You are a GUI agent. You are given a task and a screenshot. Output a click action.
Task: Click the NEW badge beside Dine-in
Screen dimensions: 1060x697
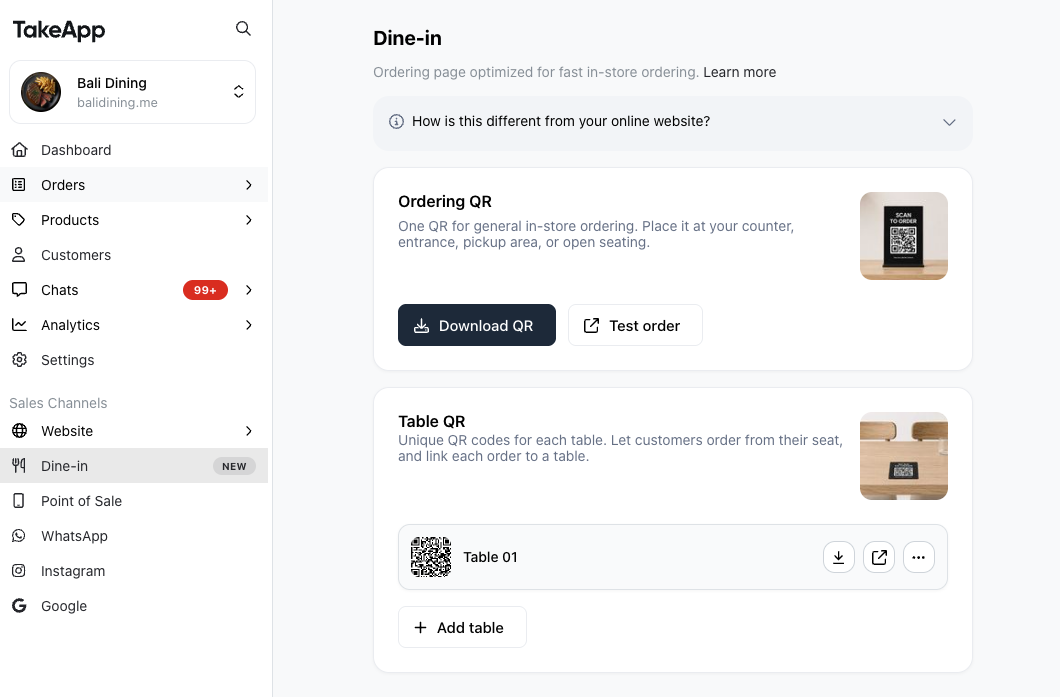(234, 466)
